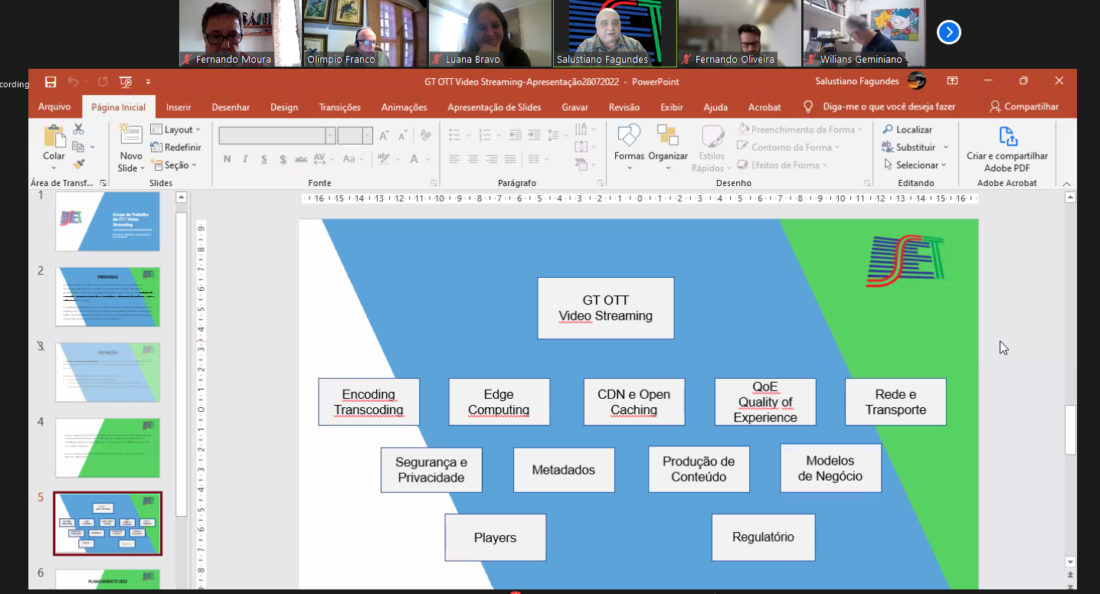Switch to the Transições tab
The width and height of the screenshot is (1100, 594).
[x=340, y=107]
